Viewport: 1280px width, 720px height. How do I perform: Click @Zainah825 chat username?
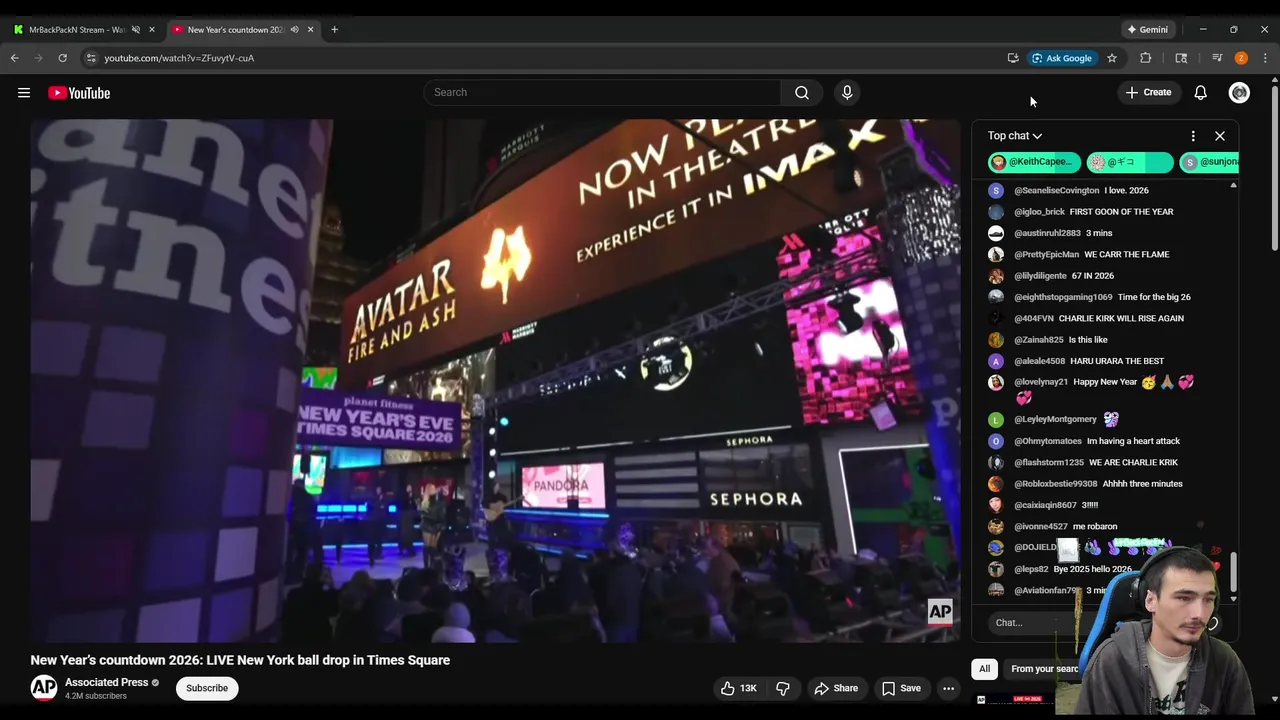[x=1038, y=340]
